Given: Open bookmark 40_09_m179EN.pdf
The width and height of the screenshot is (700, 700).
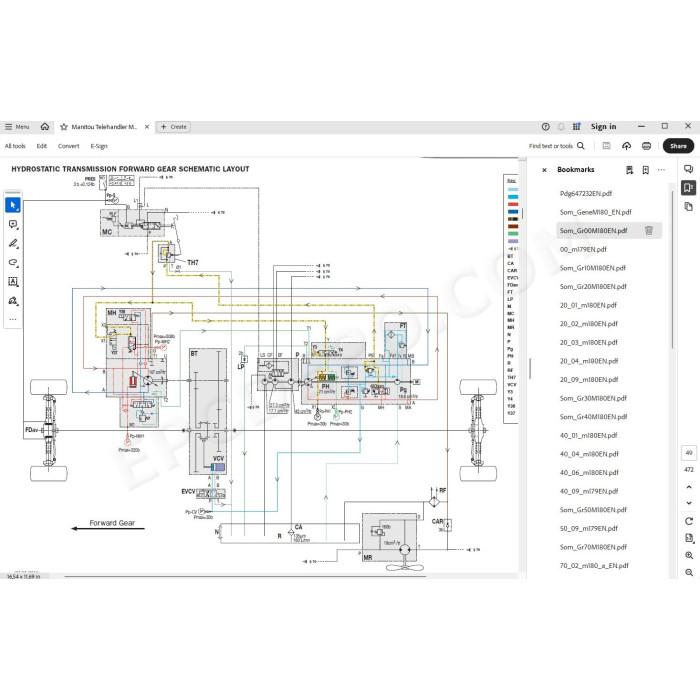Looking at the screenshot, I should [x=589, y=491].
